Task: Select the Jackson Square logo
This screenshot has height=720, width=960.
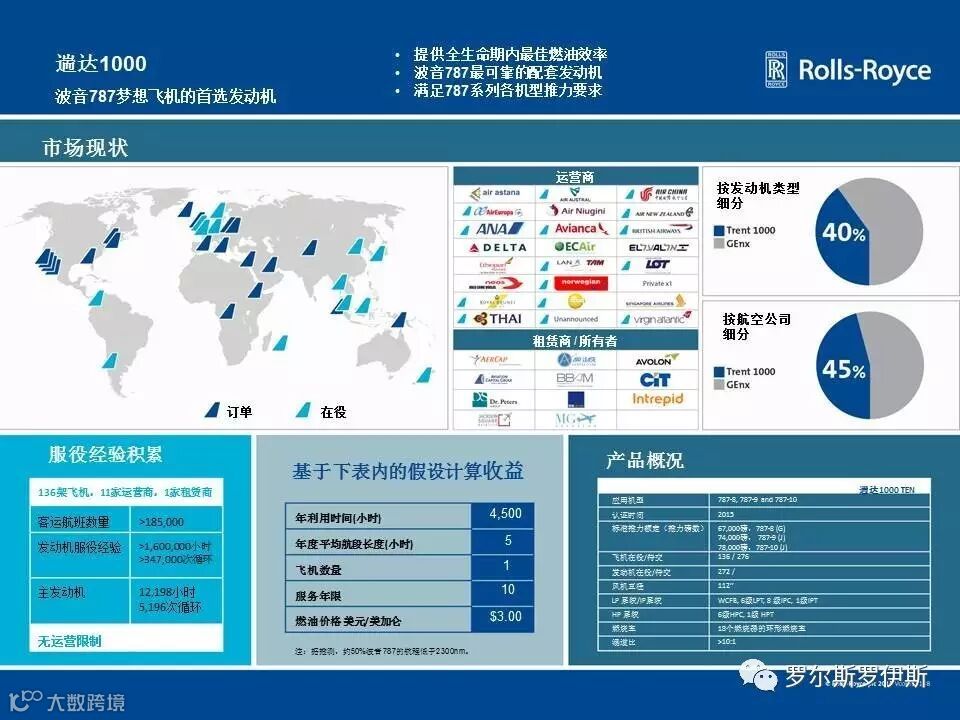Action: (x=493, y=420)
